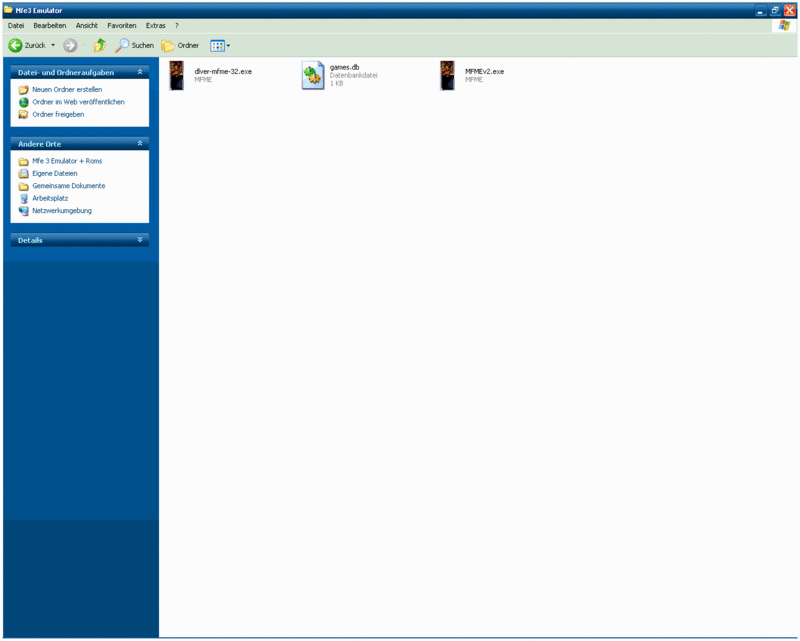The image size is (800, 641).
Task: Click Ordner im Web veröffentlichen link
Action: click(x=79, y=102)
